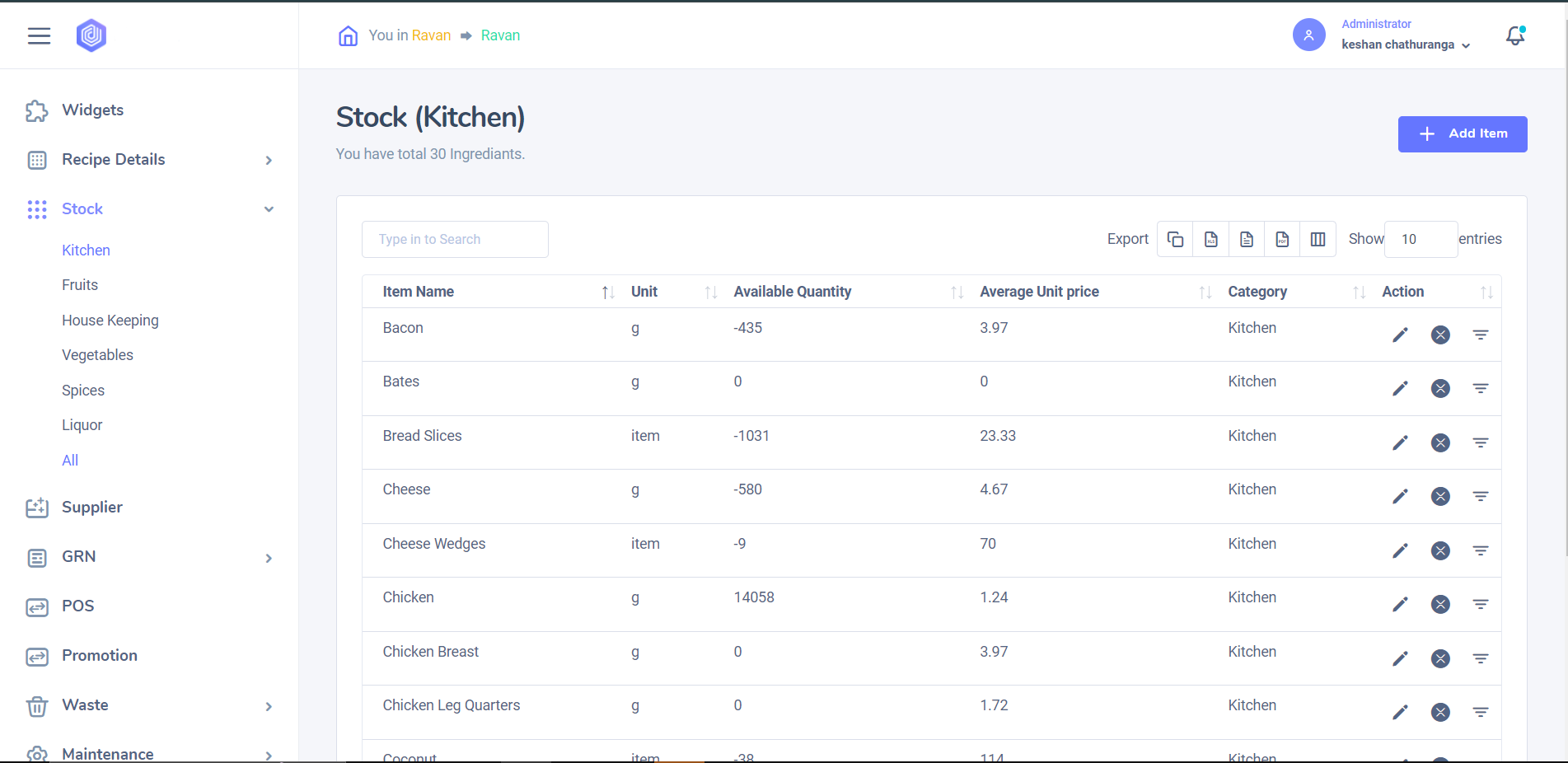The image size is (1568, 763).
Task: Click the home icon in breadcrumb
Action: pyautogui.click(x=348, y=35)
